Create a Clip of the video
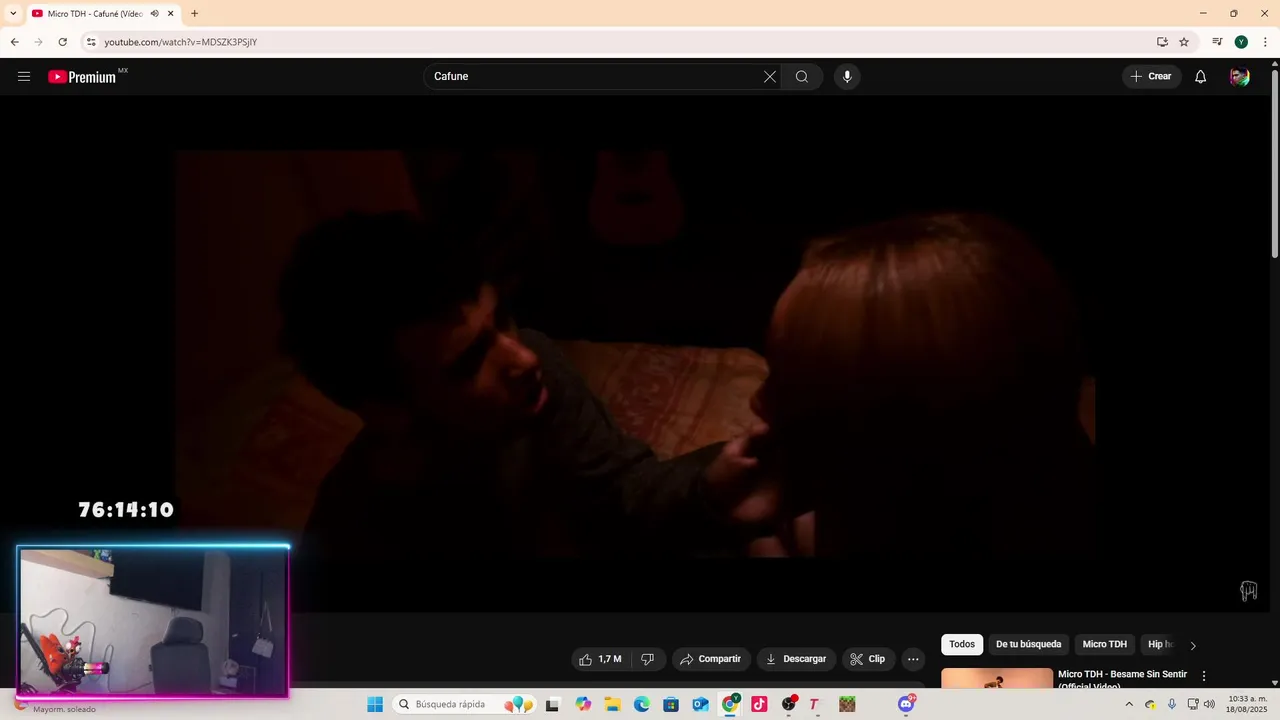Viewport: 1280px width, 720px height. [868, 659]
